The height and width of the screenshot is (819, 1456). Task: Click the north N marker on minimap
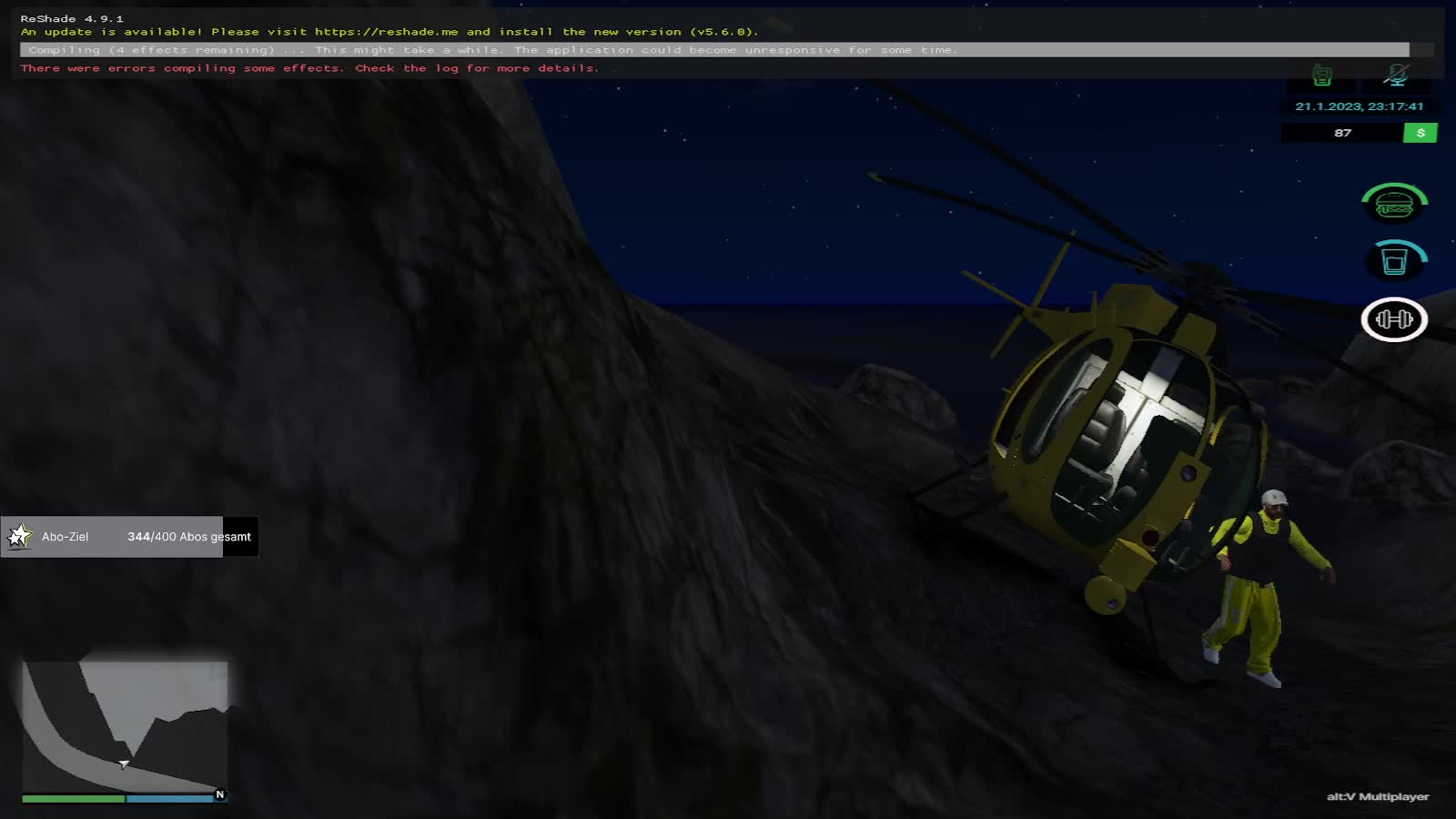[219, 794]
